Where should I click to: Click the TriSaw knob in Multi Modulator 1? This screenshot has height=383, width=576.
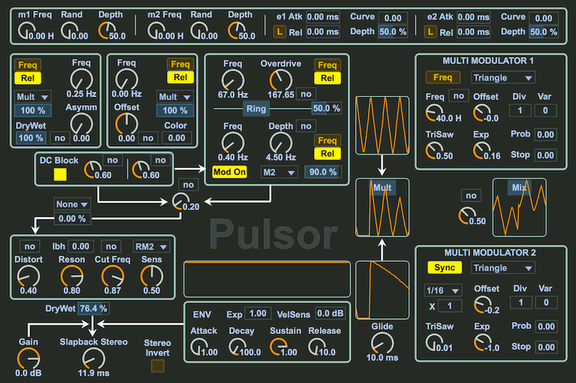(434, 151)
